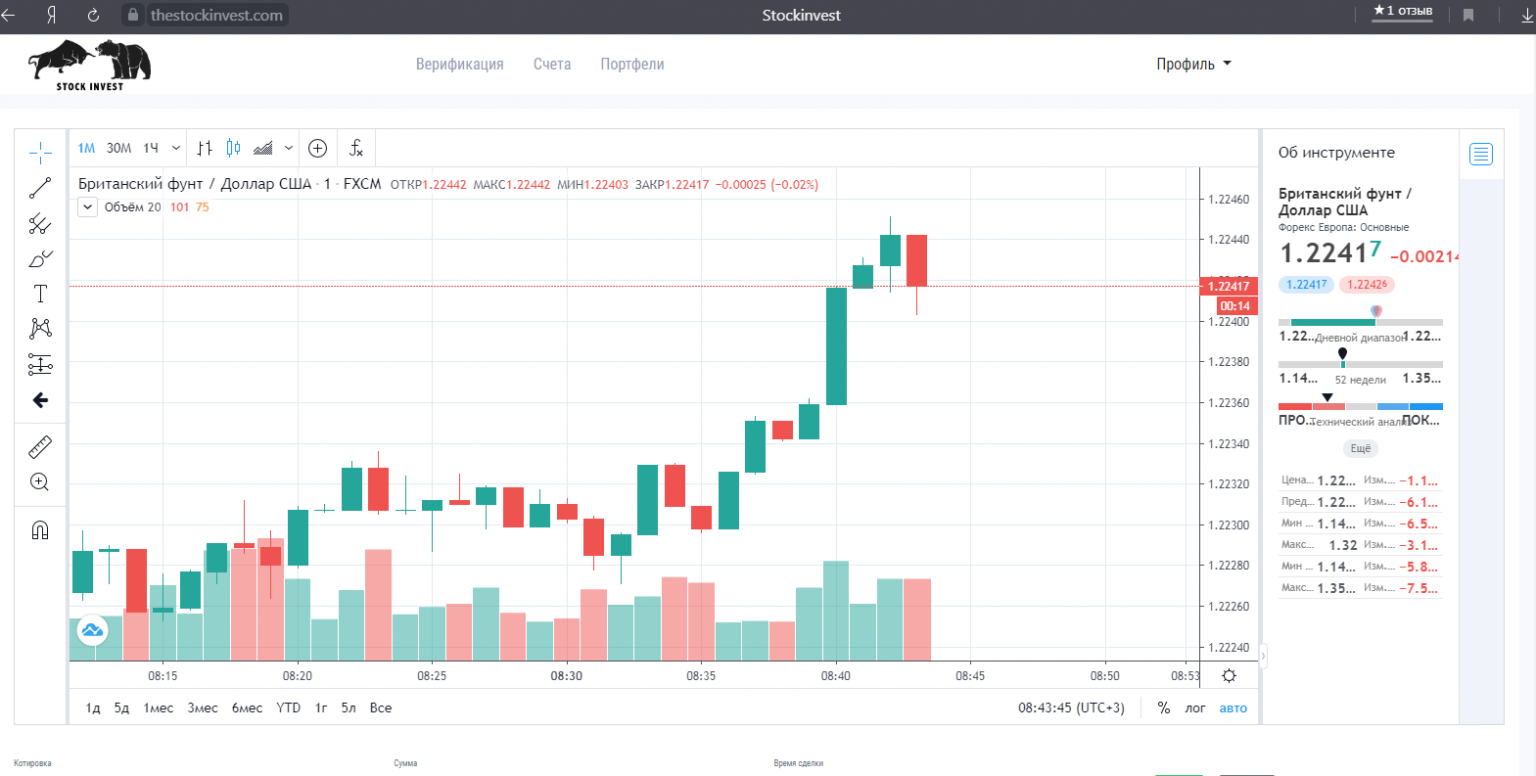Set the range to 1мес
Image resolution: width=1536 pixels, height=776 pixels.
158,708
